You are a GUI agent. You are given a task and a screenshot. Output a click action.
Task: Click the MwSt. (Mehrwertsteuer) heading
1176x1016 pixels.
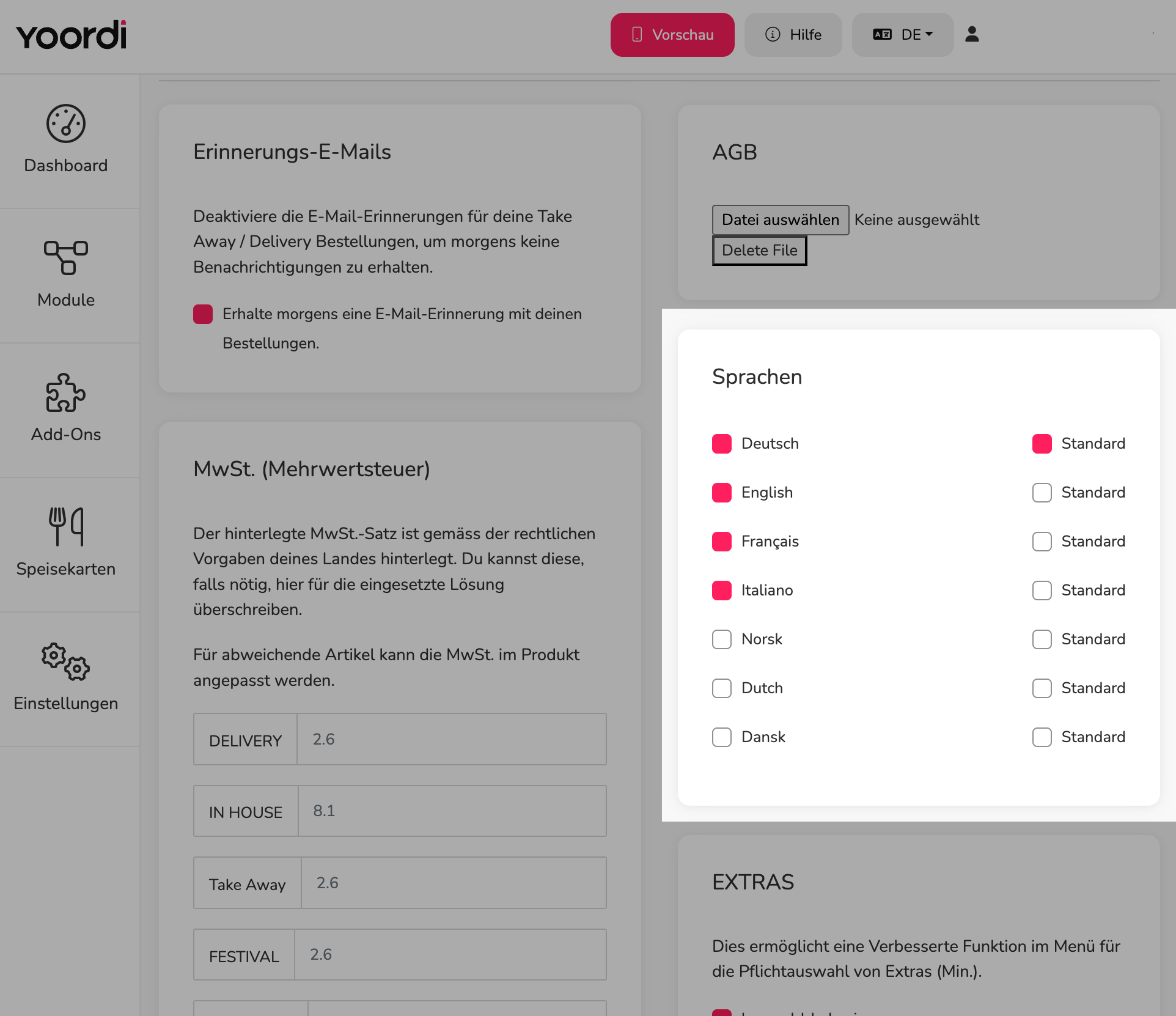coord(312,469)
